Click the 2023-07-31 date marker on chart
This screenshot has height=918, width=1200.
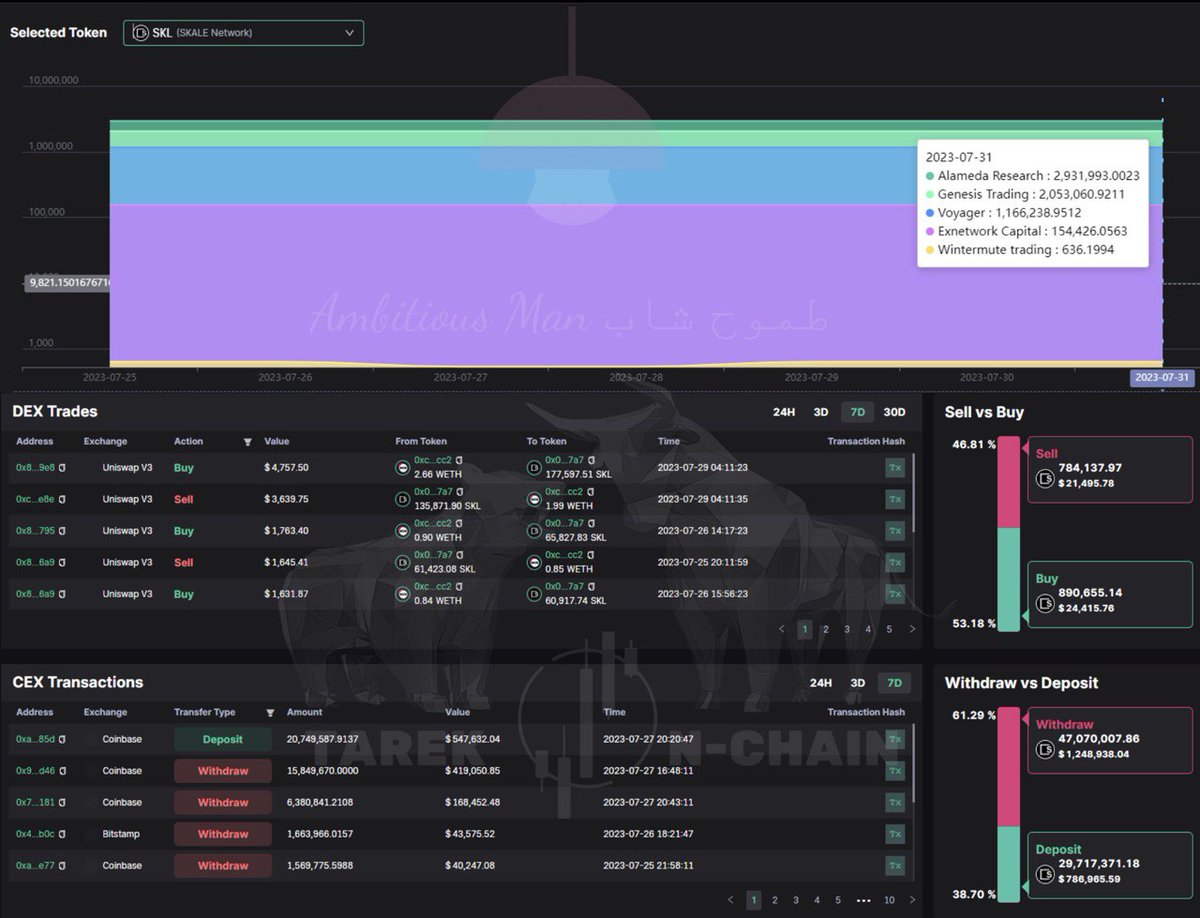(1162, 377)
